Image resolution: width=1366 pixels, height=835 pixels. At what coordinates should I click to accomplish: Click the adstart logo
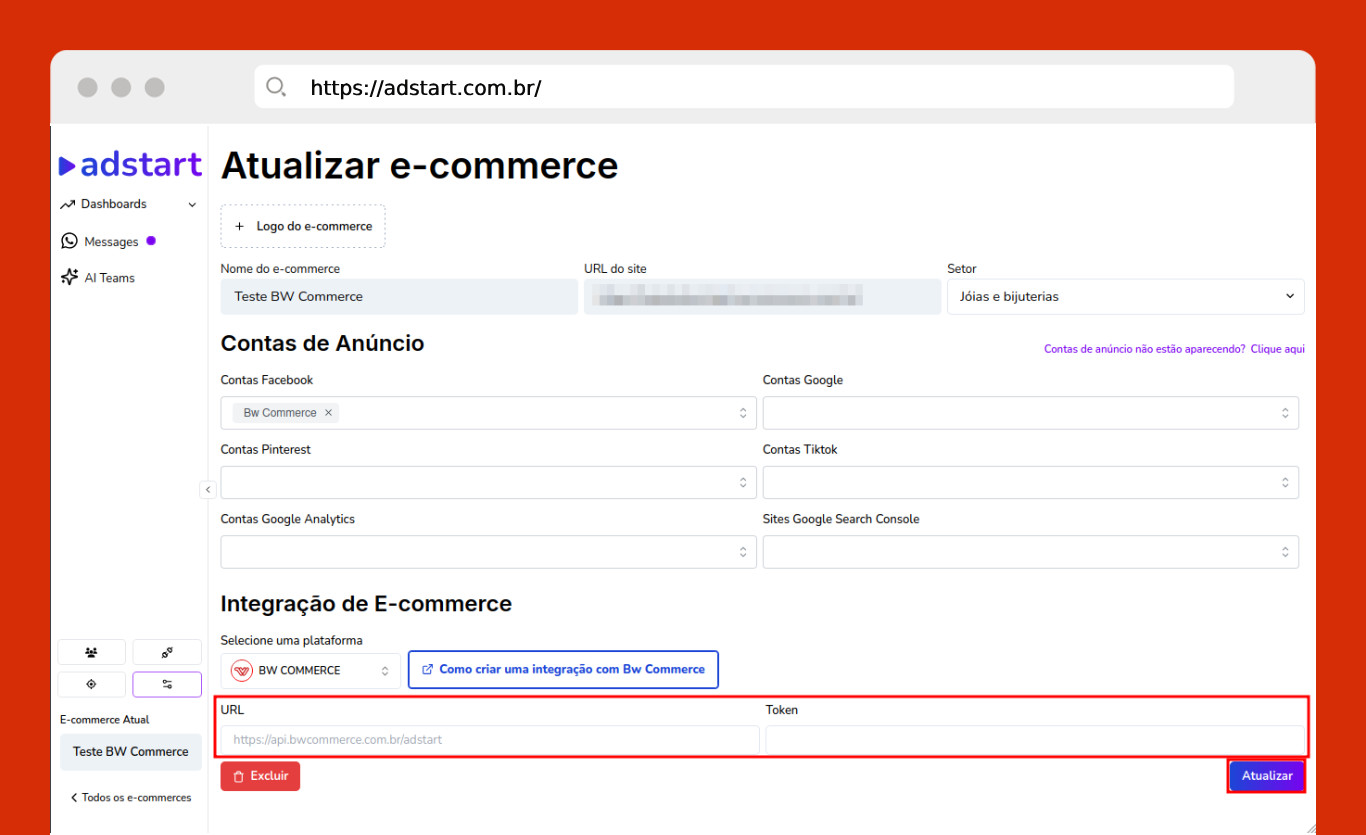[130, 165]
